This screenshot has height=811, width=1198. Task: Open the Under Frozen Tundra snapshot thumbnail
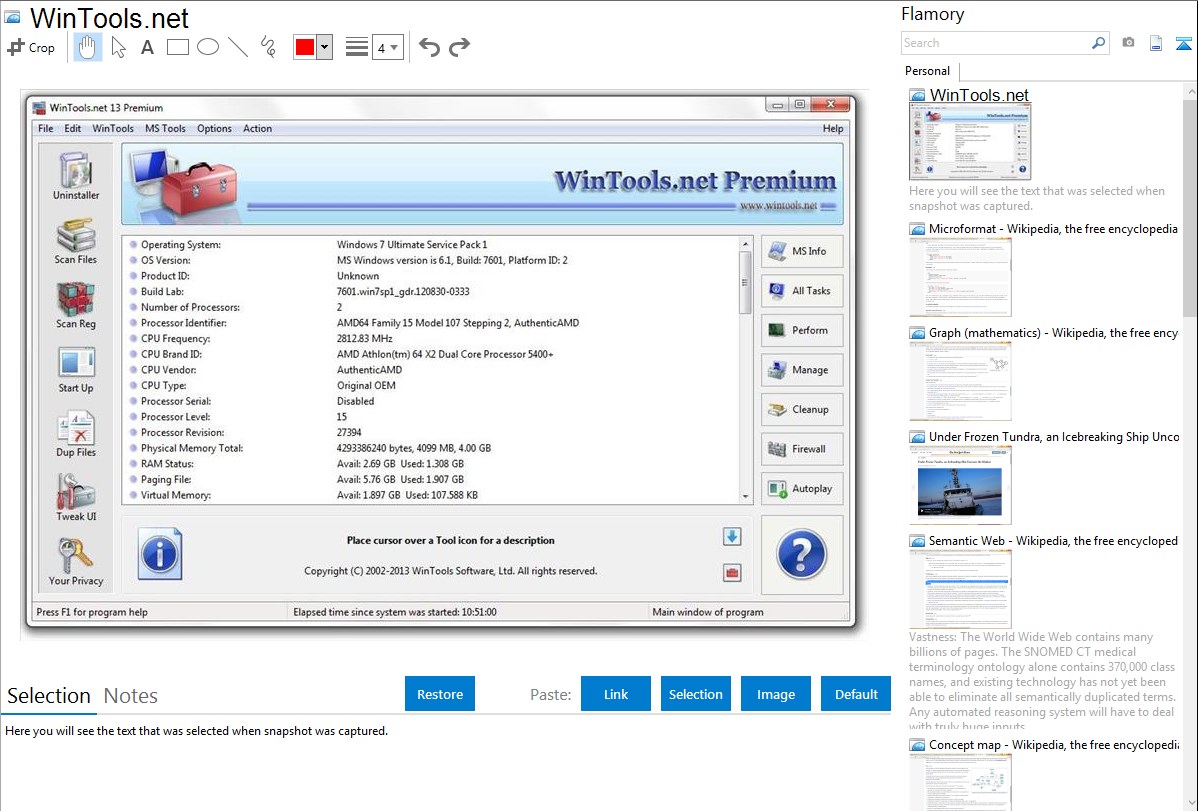coord(960,486)
